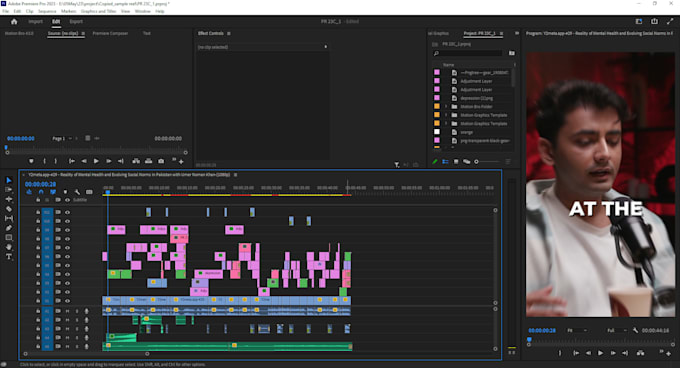Select the Pen tool
This screenshot has height=368, width=680.
tap(9, 228)
